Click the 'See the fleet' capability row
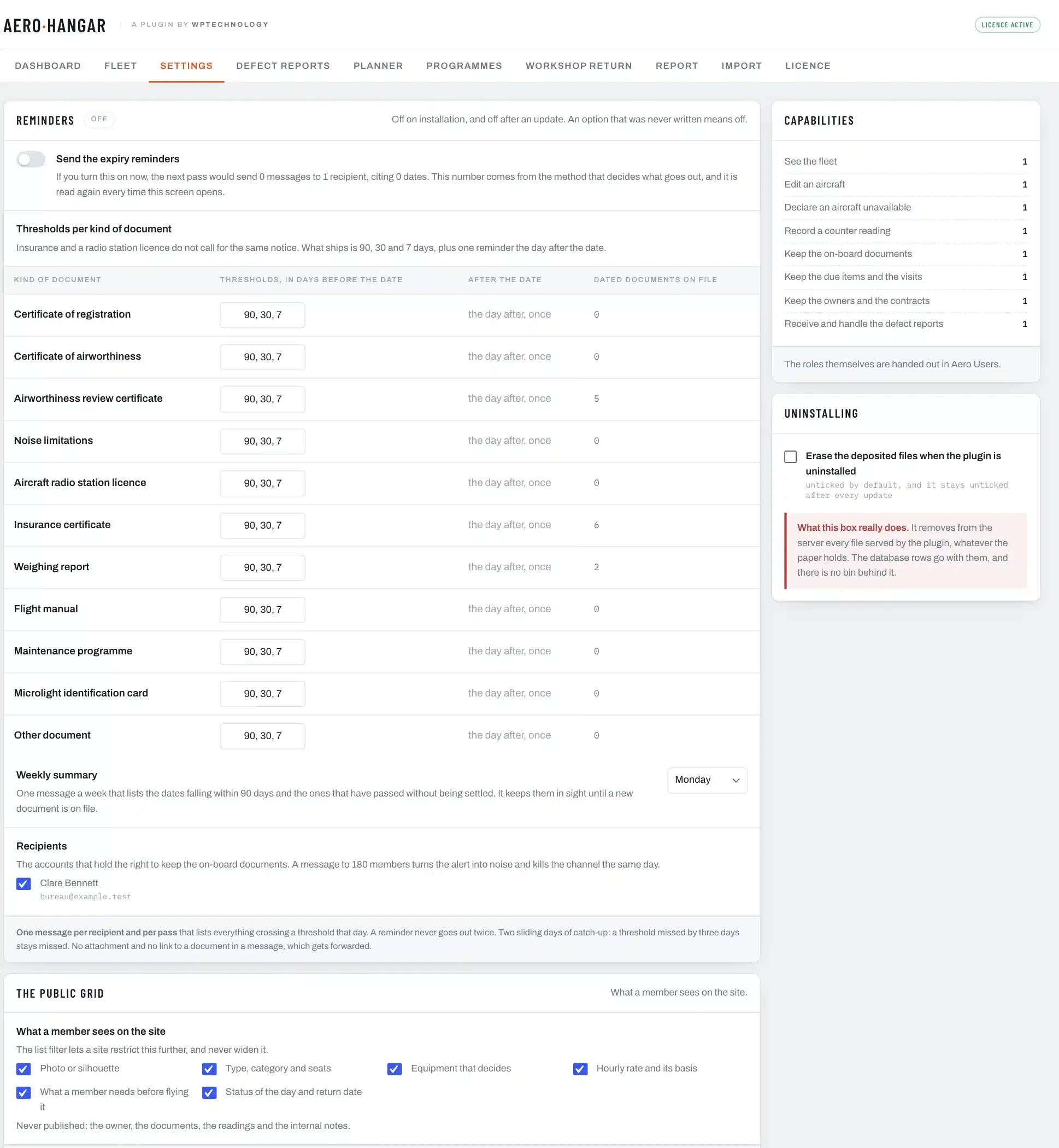The image size is (1059, 1148). click(x=905, y=162)
